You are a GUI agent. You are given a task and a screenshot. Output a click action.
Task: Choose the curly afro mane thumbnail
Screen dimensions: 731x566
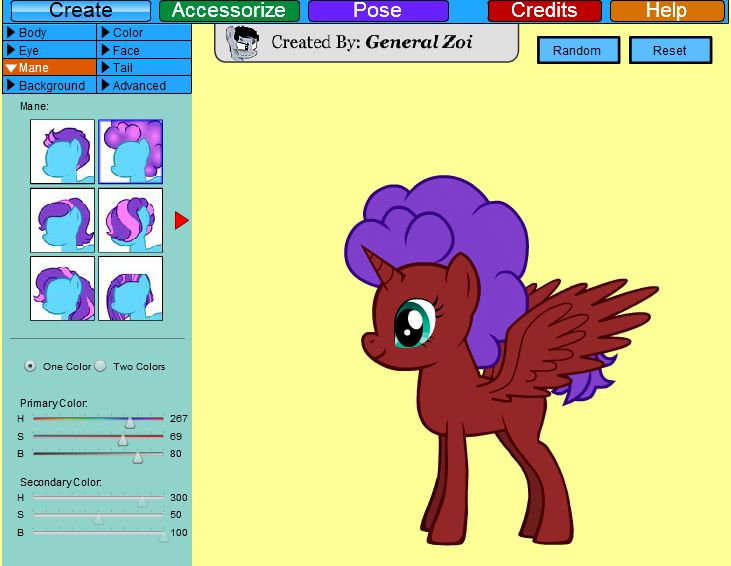coord(131,152)
